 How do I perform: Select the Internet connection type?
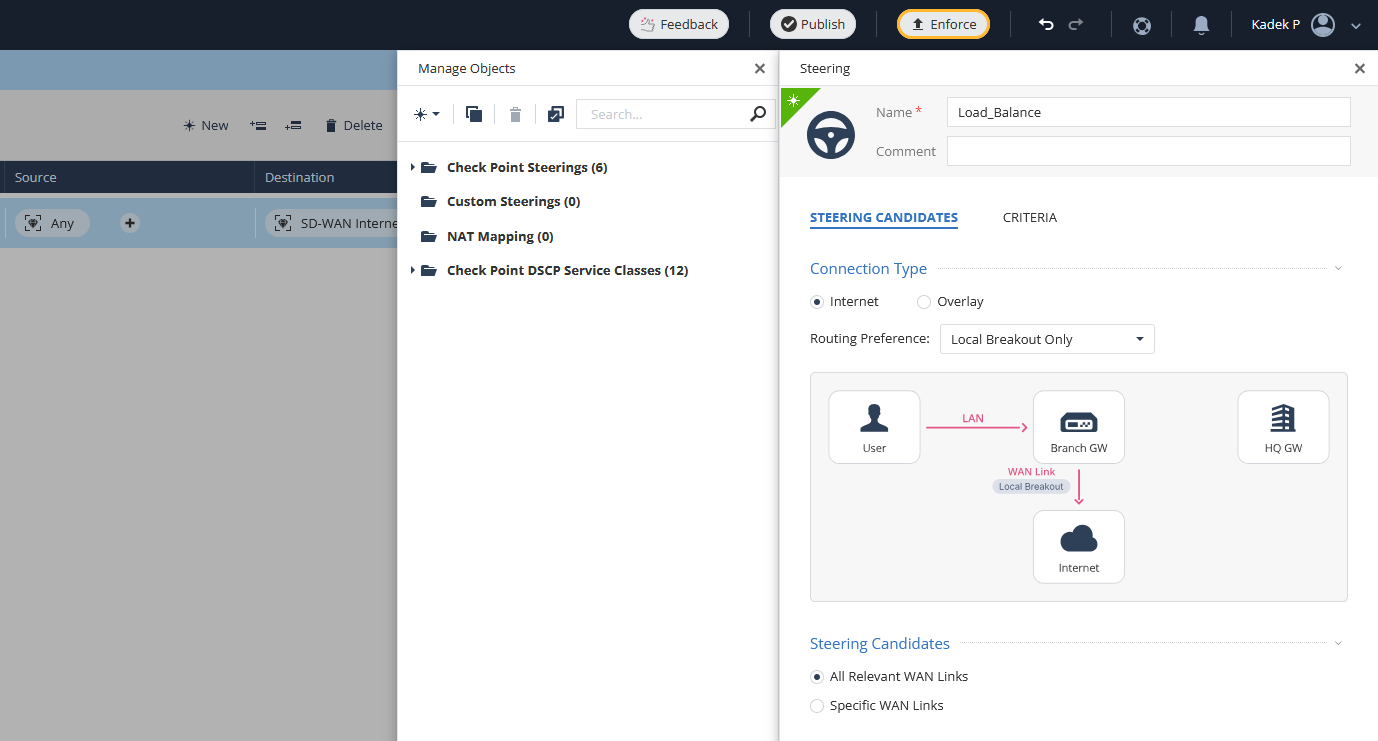coord(817,302)
